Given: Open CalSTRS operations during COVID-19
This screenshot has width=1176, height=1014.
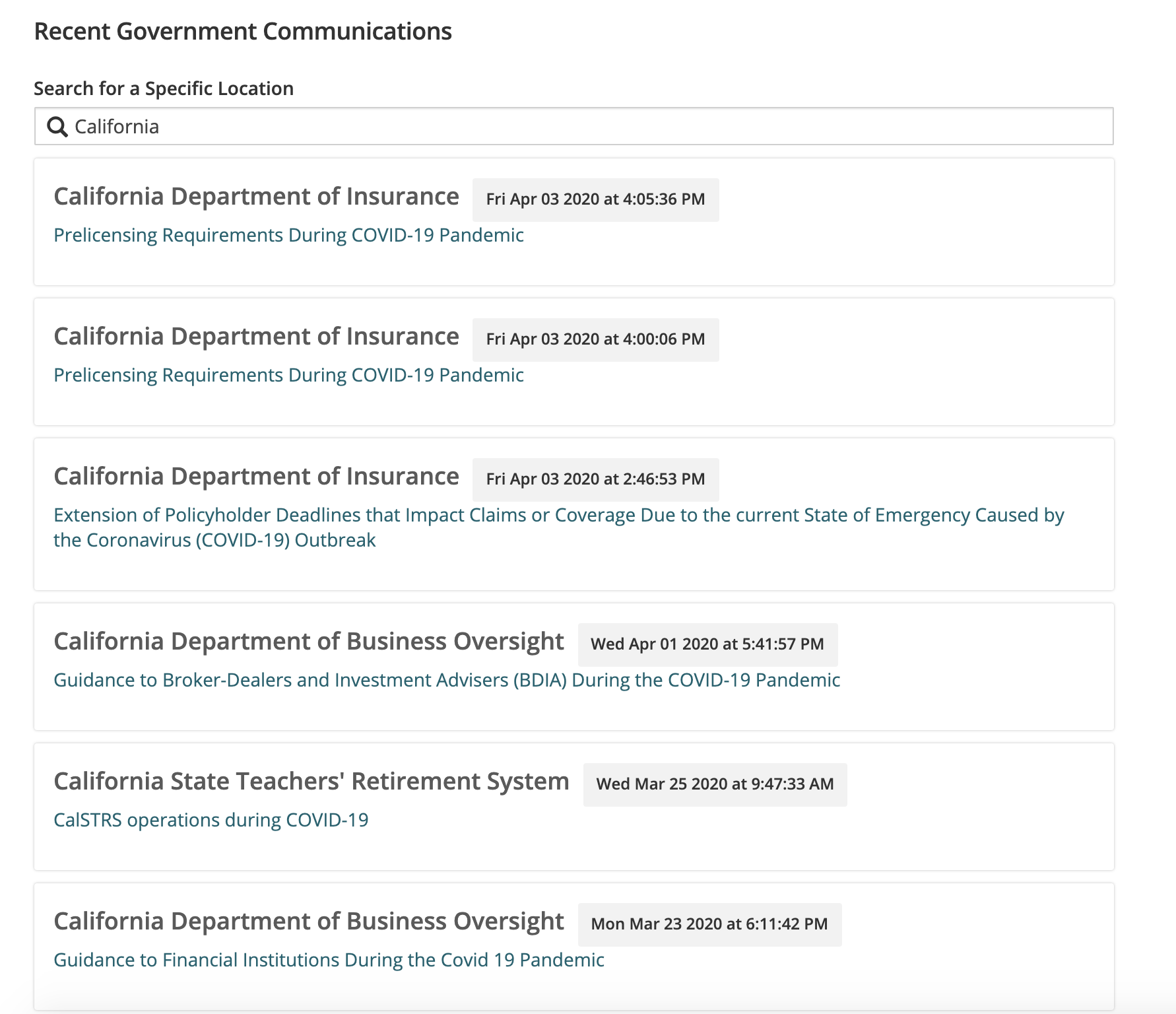Looking at the screenshot, I should click(x=211, y=819).
